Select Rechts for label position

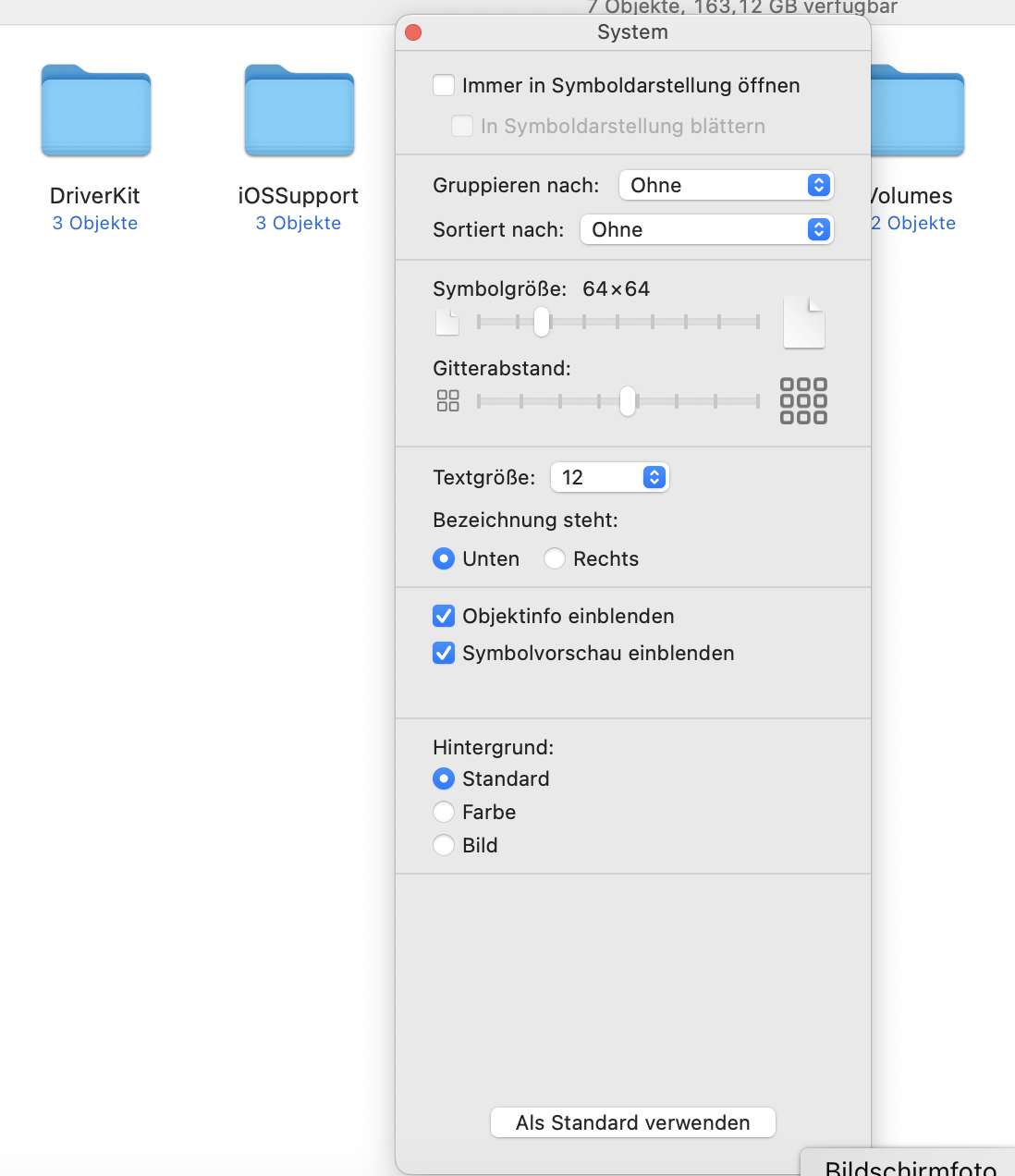pyautogui.click(x=555, y=559)
